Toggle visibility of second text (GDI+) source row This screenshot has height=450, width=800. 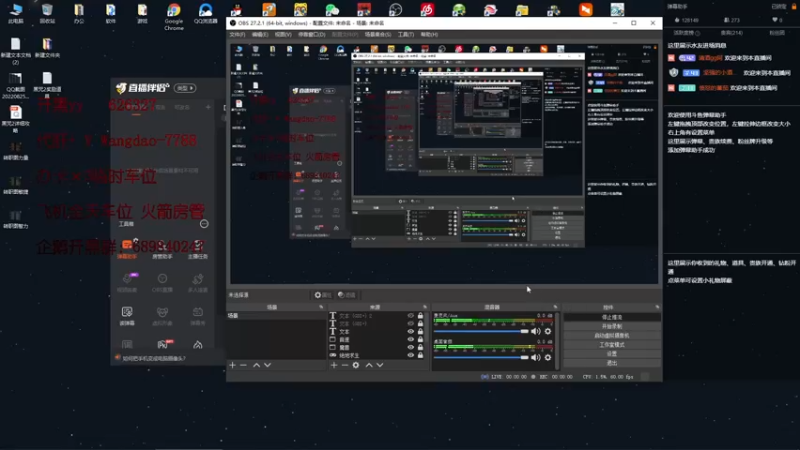411,323
